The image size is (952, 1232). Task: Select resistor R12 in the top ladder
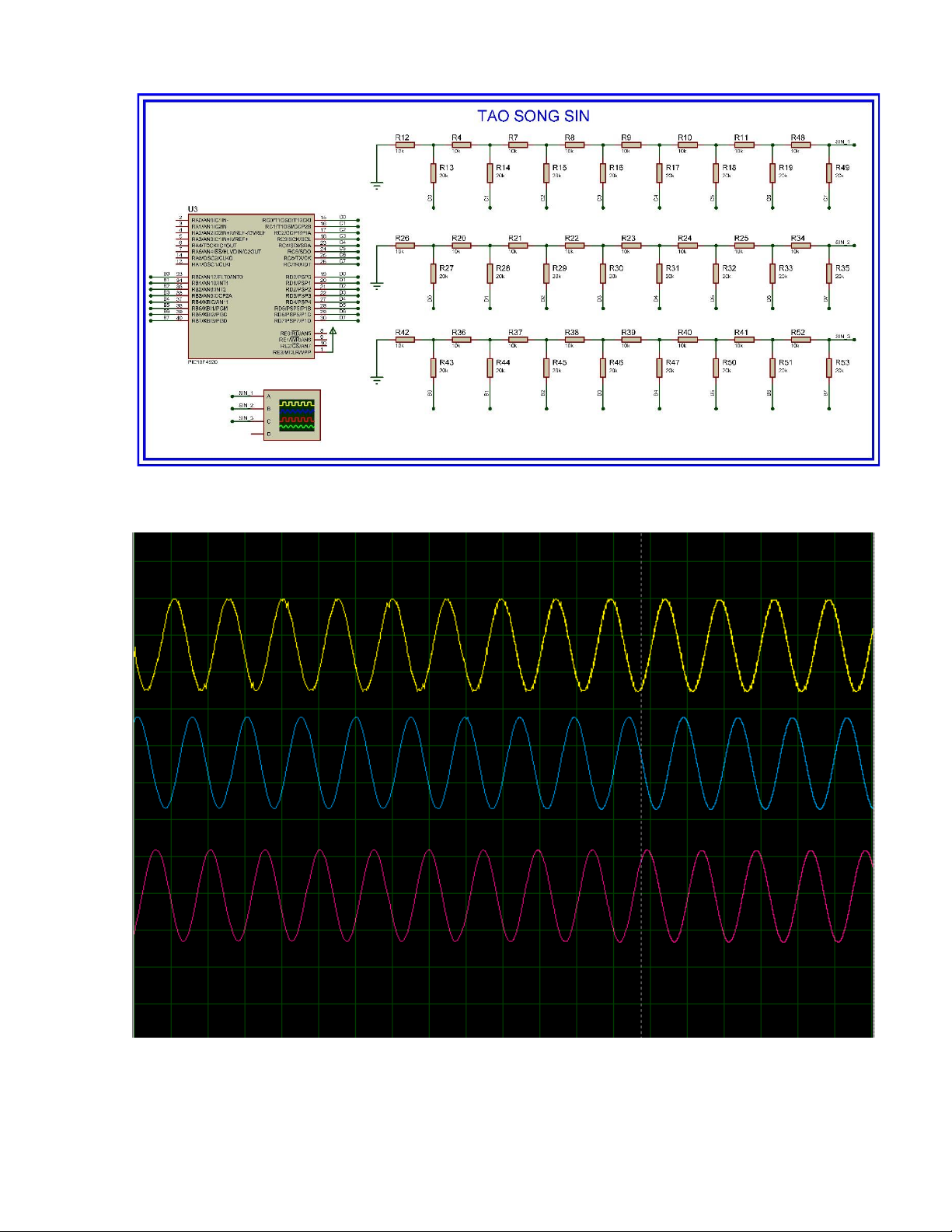(x=404, y=145)
